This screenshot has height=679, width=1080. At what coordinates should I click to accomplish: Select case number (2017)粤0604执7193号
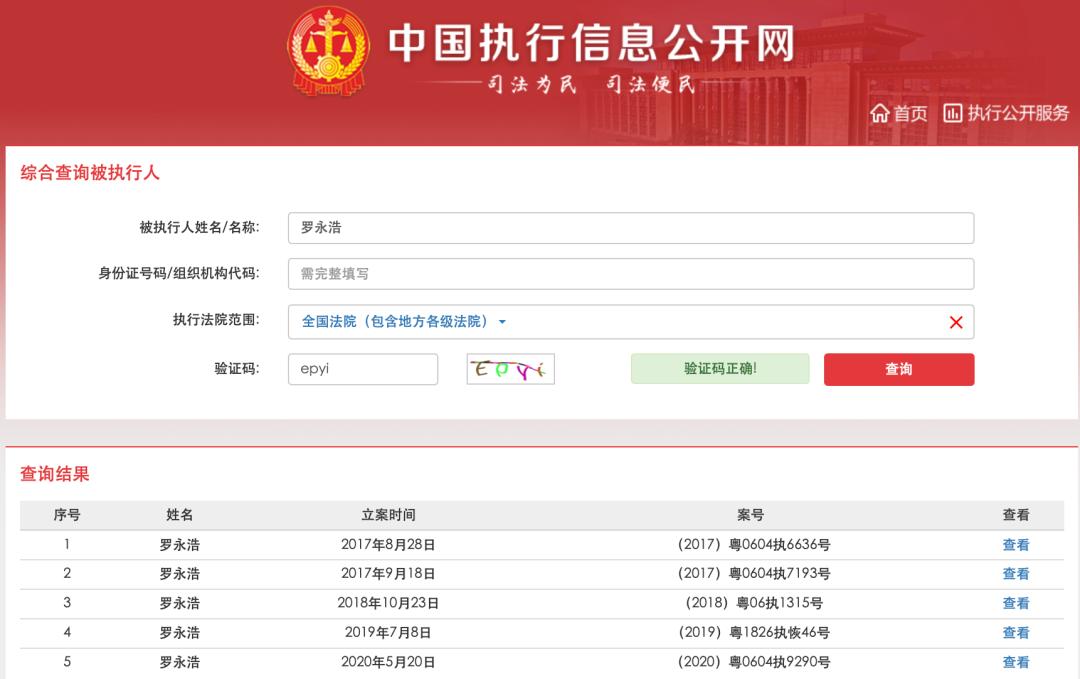click(x=754, y=574)
